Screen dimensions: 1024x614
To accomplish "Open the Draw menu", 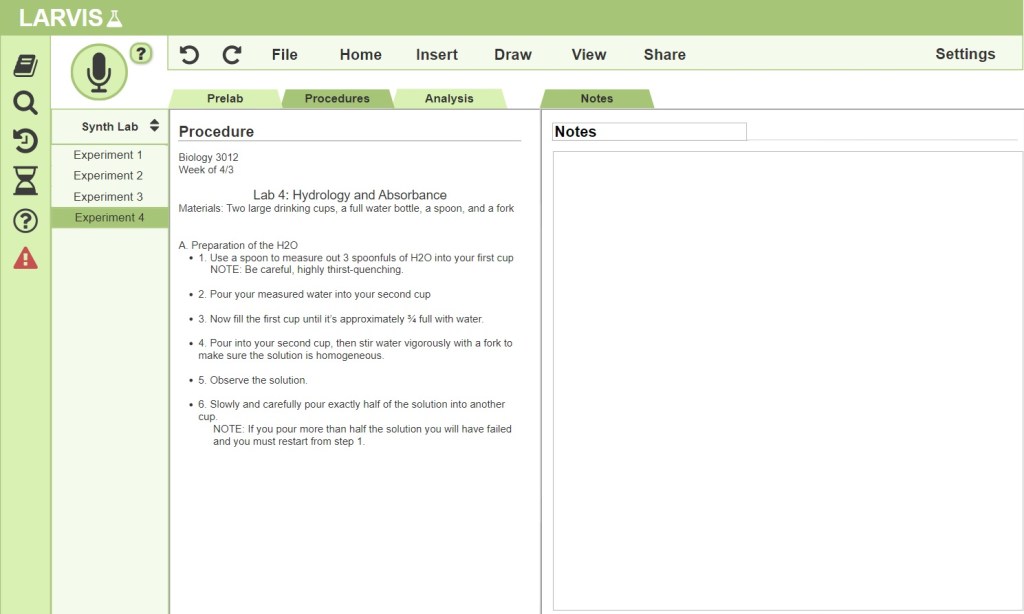I will pos(513,55).
